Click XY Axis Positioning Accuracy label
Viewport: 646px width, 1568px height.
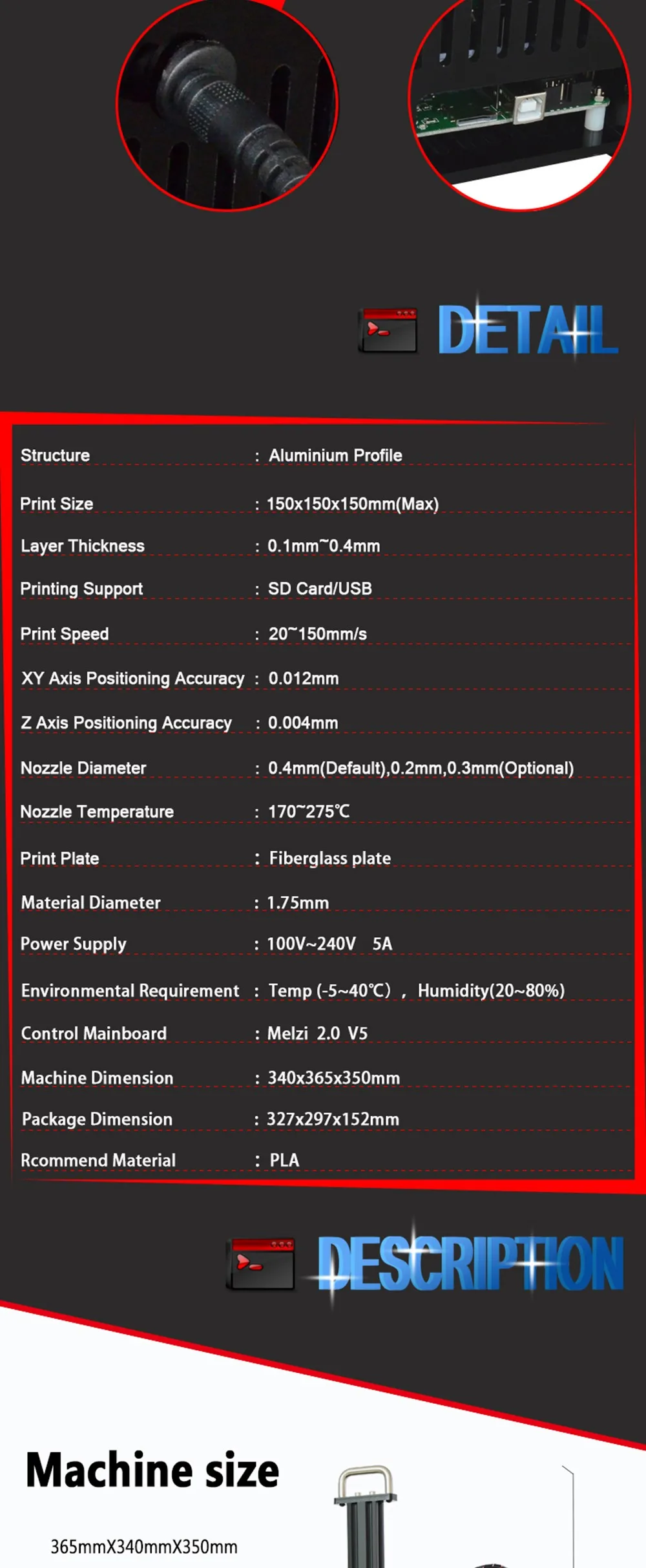pos(133,678)
